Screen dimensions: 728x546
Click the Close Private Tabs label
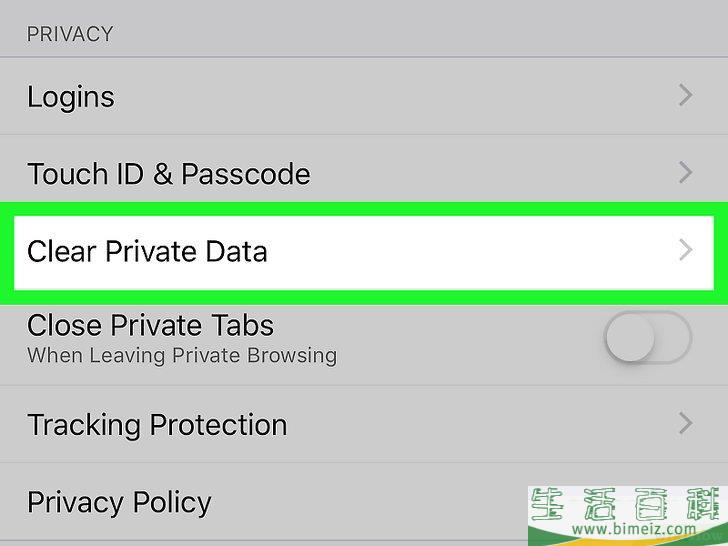coord(150,325)
